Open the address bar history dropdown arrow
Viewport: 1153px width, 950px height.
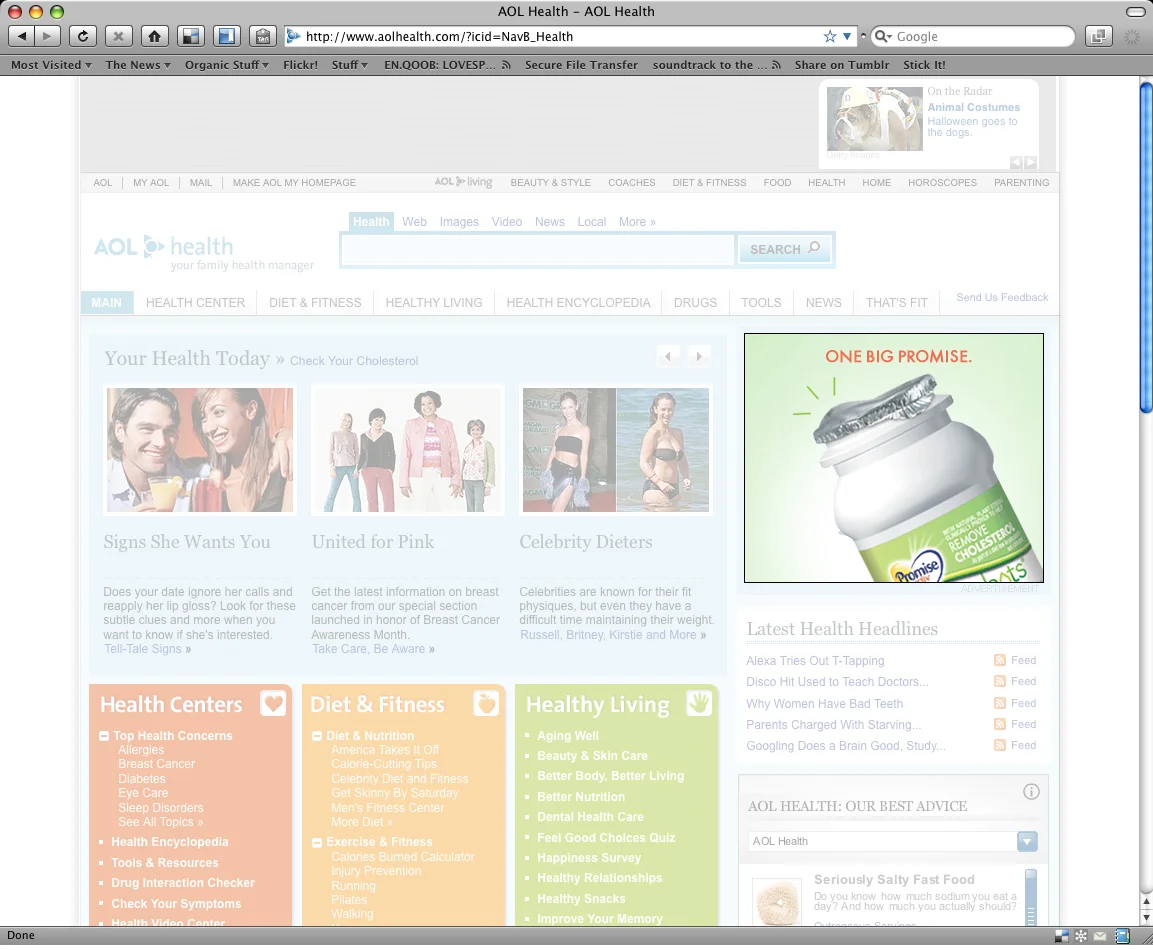point(847,36)
